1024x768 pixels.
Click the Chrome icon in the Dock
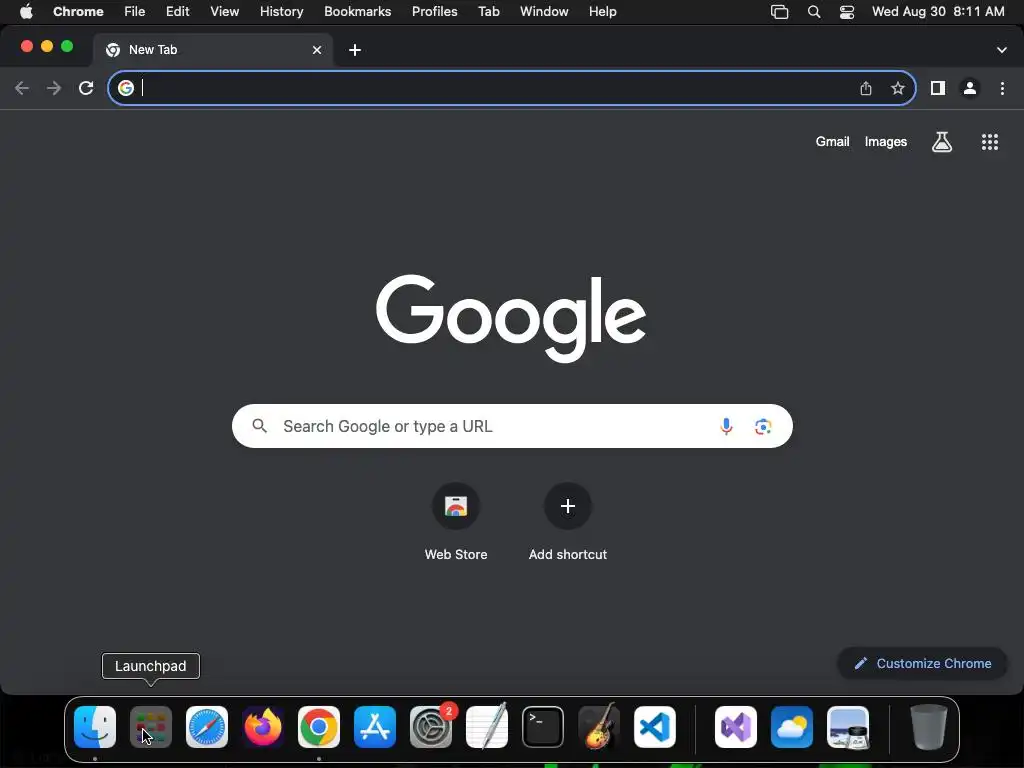[319, 727]
